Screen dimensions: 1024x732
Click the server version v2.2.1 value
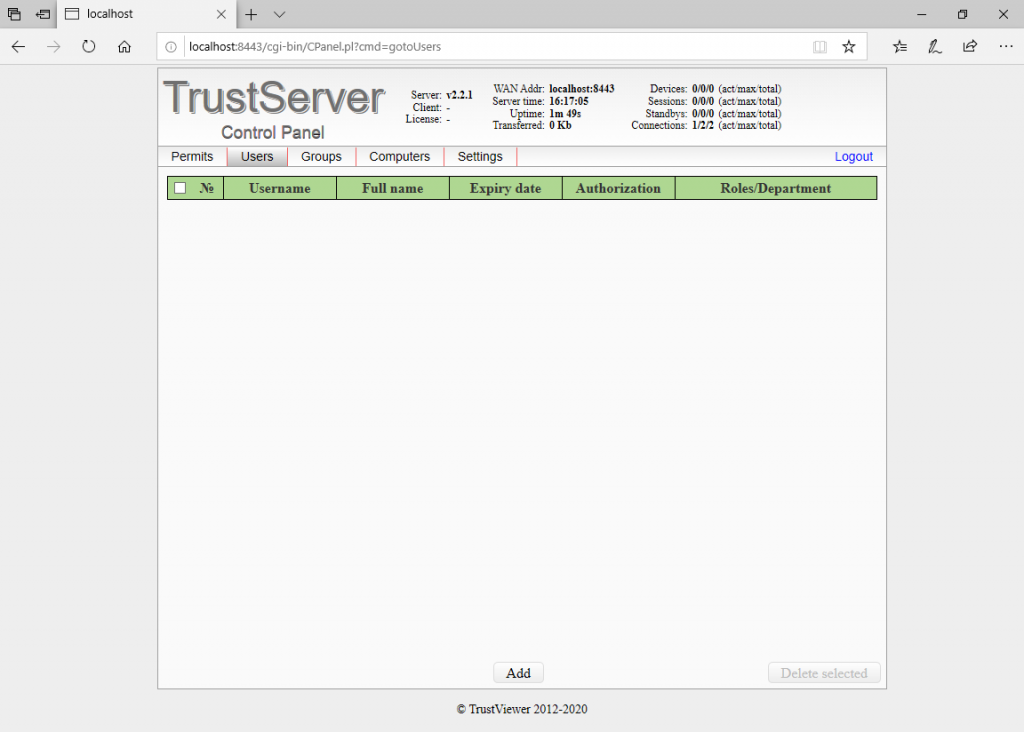459,95
